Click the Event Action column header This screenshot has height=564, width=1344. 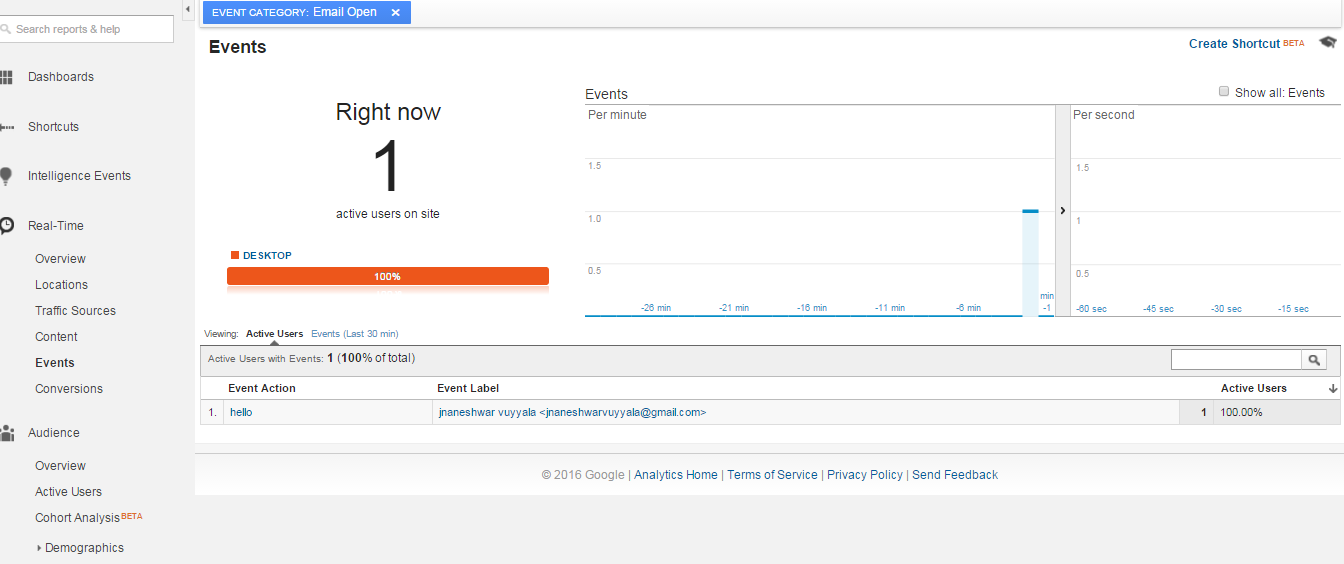(x=262, y=388)
